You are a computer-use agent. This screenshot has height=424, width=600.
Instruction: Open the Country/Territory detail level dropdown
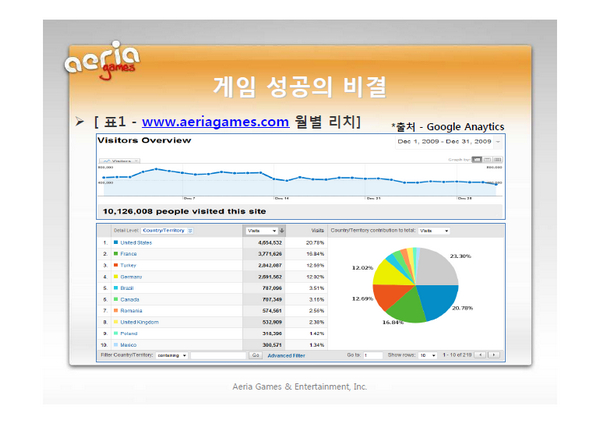pyautogui.click(x=167, y=230)
